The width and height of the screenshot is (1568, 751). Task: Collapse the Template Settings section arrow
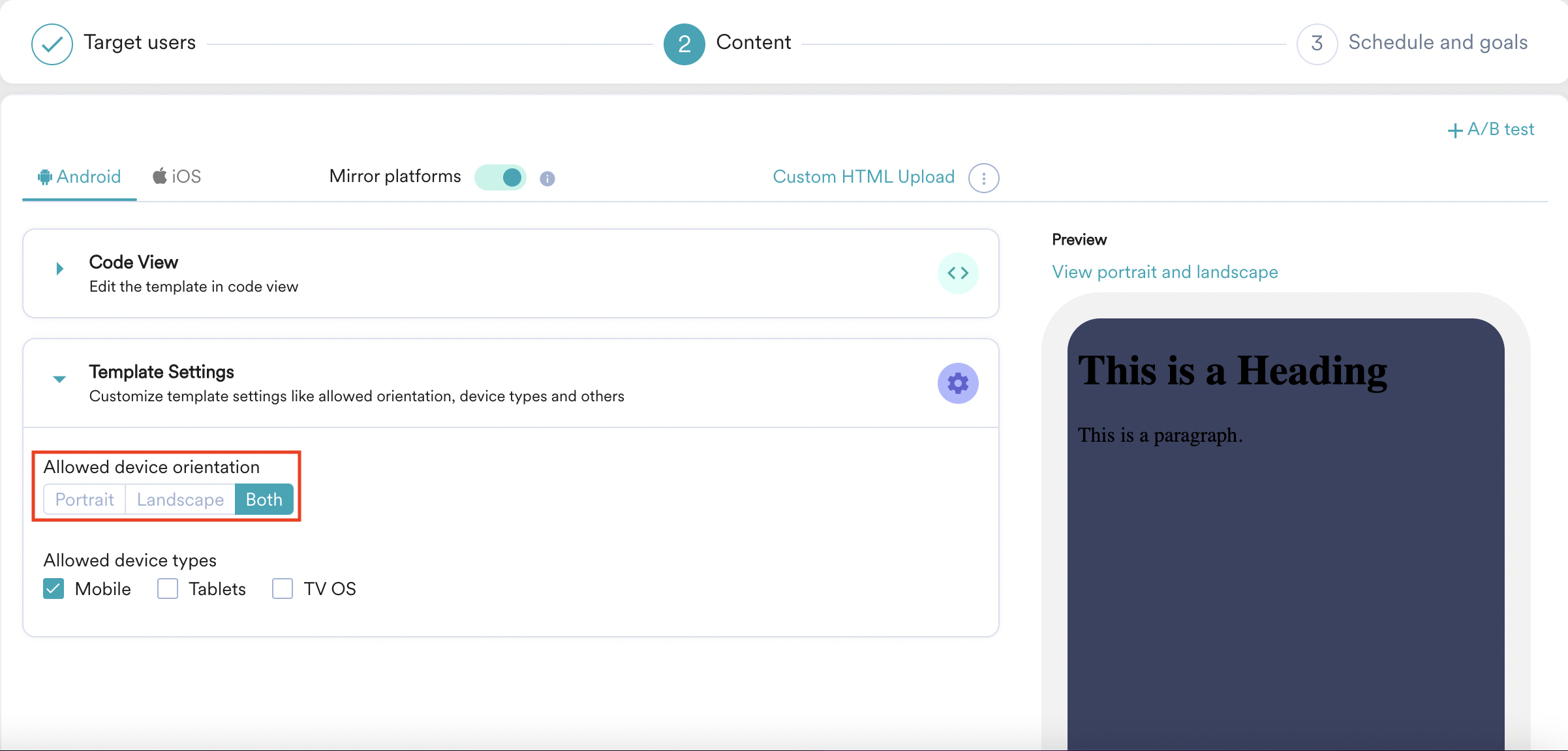click(x=59, y=378)
